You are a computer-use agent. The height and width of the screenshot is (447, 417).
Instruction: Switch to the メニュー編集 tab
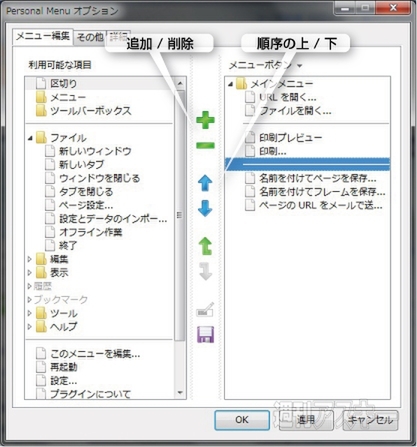click(43, 36)
